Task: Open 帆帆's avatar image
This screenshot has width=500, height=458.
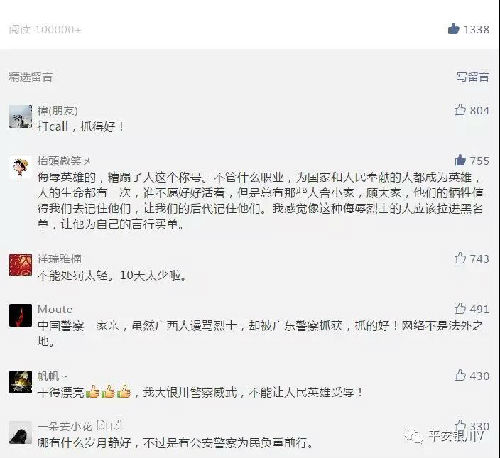Action: click(x=20, y=382)
